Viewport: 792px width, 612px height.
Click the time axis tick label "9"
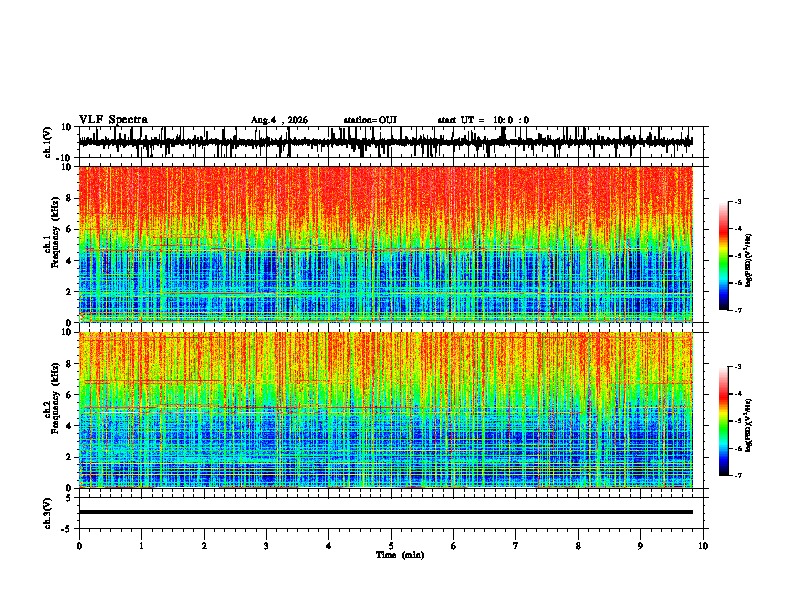tap(640, 546)
